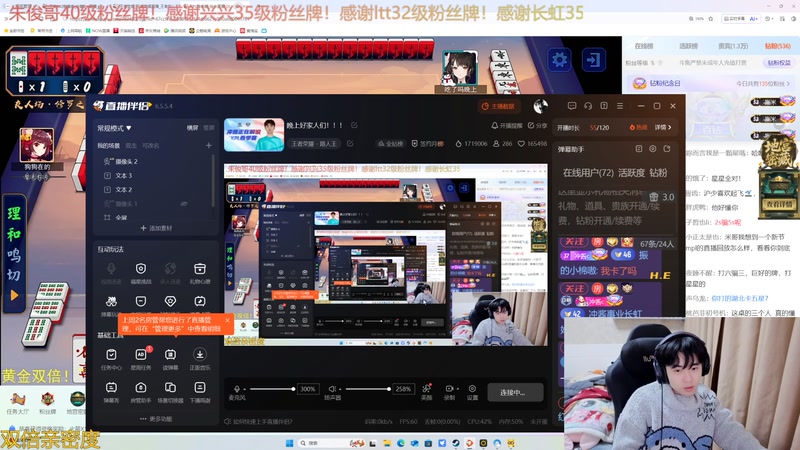This screenshot has height=450, width=800.
Task: Open the 如何快速上手直播伴侣 help link
Action: click(x=258, y=421)
